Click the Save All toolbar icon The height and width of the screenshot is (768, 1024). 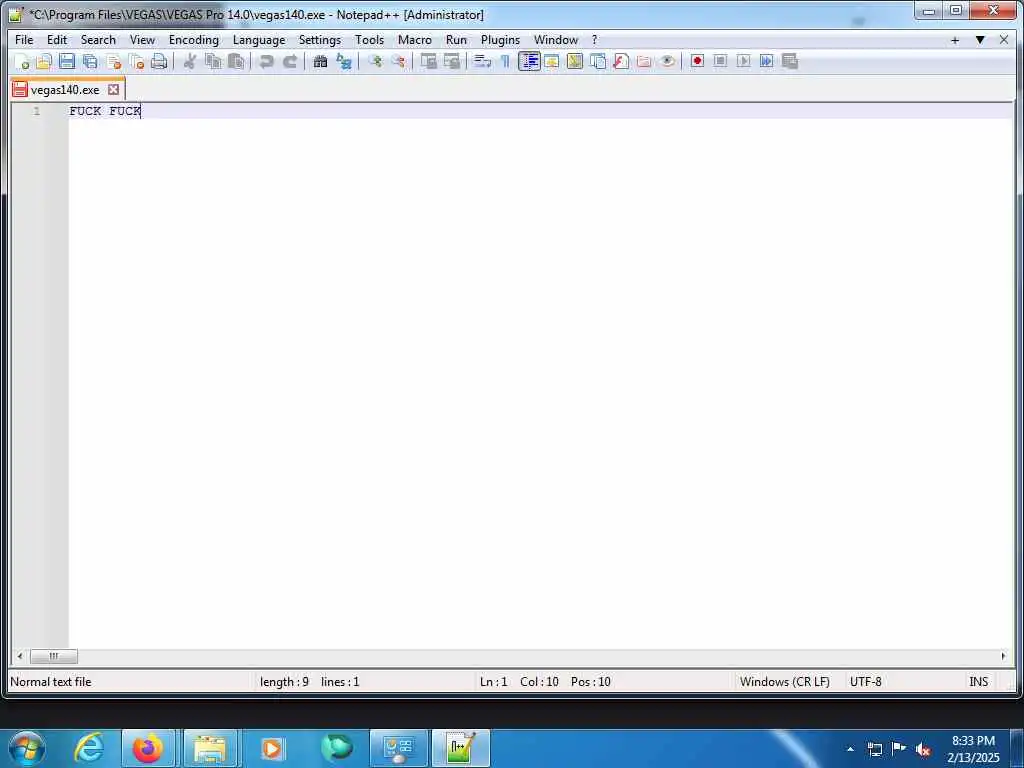tap(90, 61)
